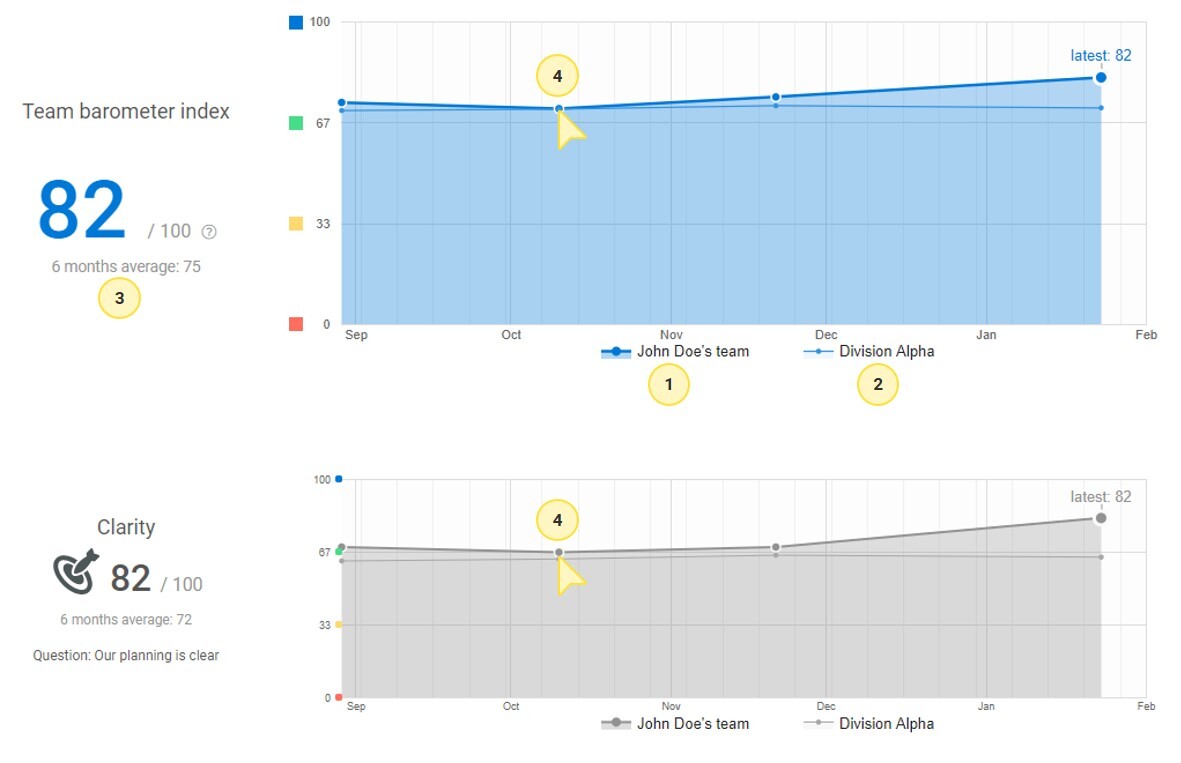
Task: Click annotation marker 4 on the blue barometer chart
Action: pos(557,76)
